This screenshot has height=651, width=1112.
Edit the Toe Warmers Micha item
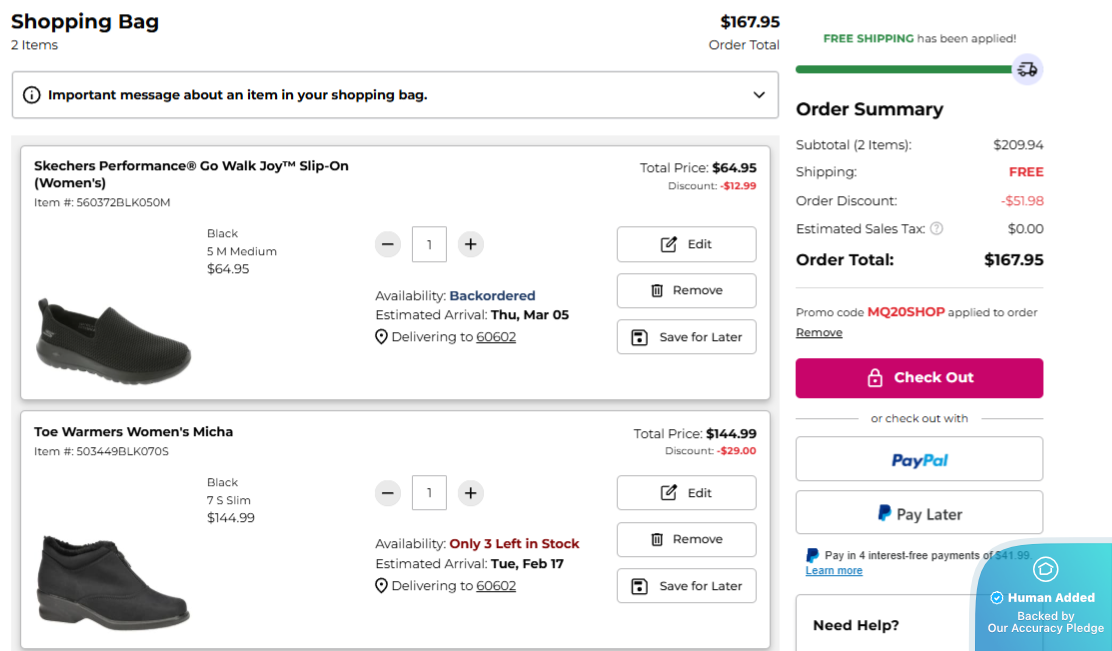click(x=686, y=493)
